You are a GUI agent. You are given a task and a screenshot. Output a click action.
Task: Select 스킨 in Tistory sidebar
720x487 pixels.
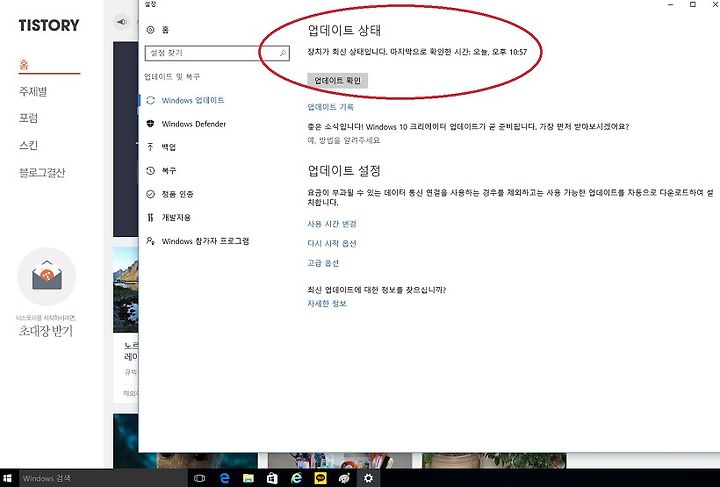click(28, 145)
